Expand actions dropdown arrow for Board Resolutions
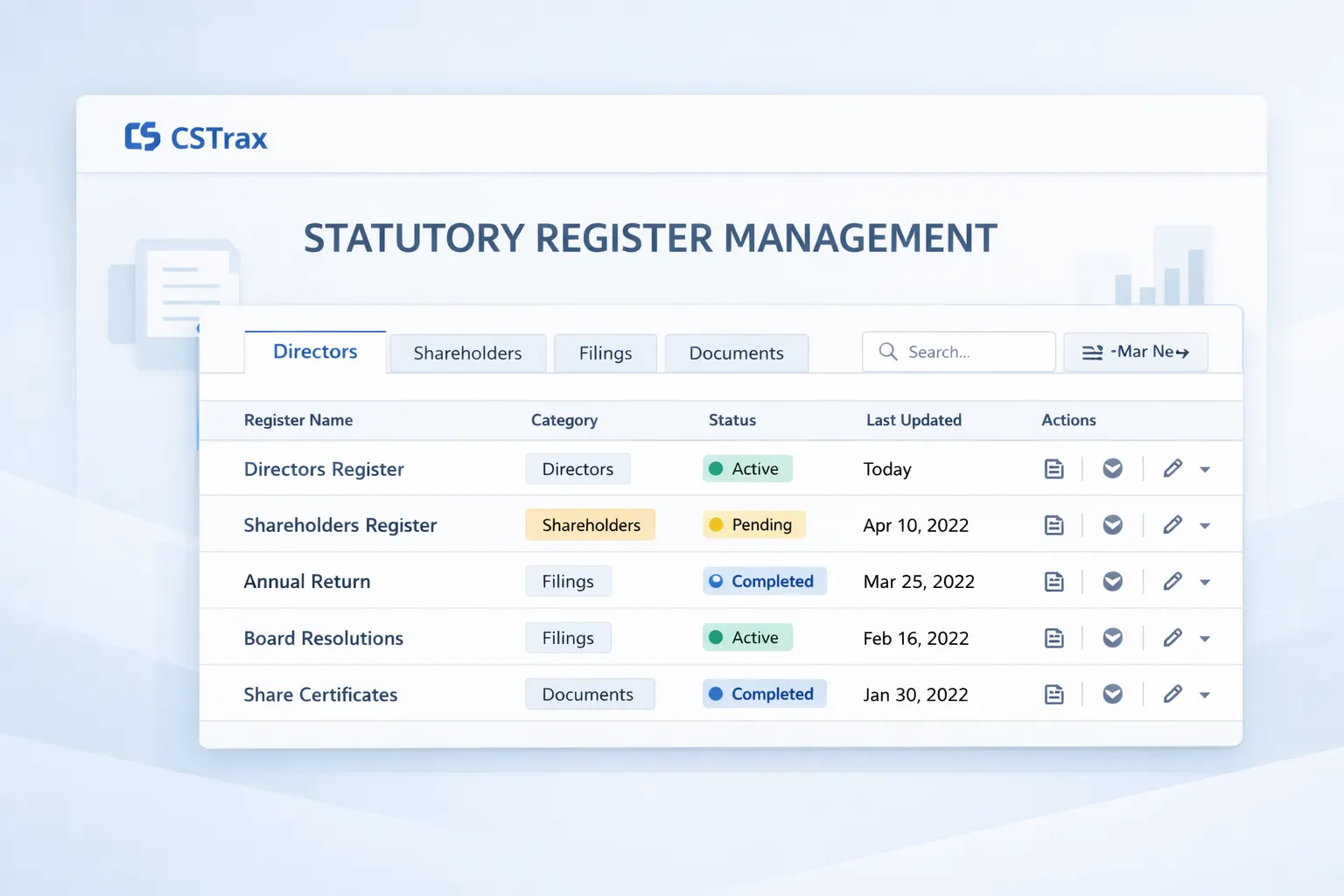 click(x=1205, y=639)
